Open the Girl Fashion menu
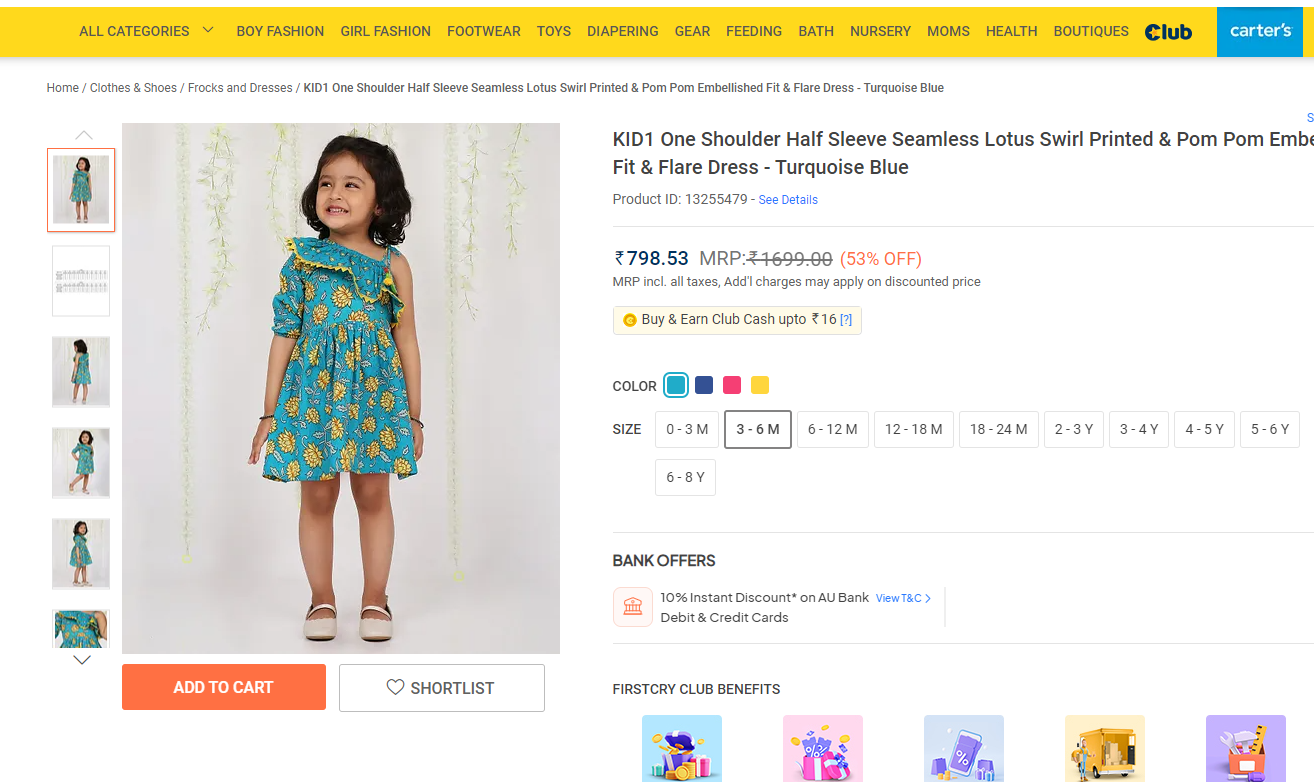 (x=385, y=31)
